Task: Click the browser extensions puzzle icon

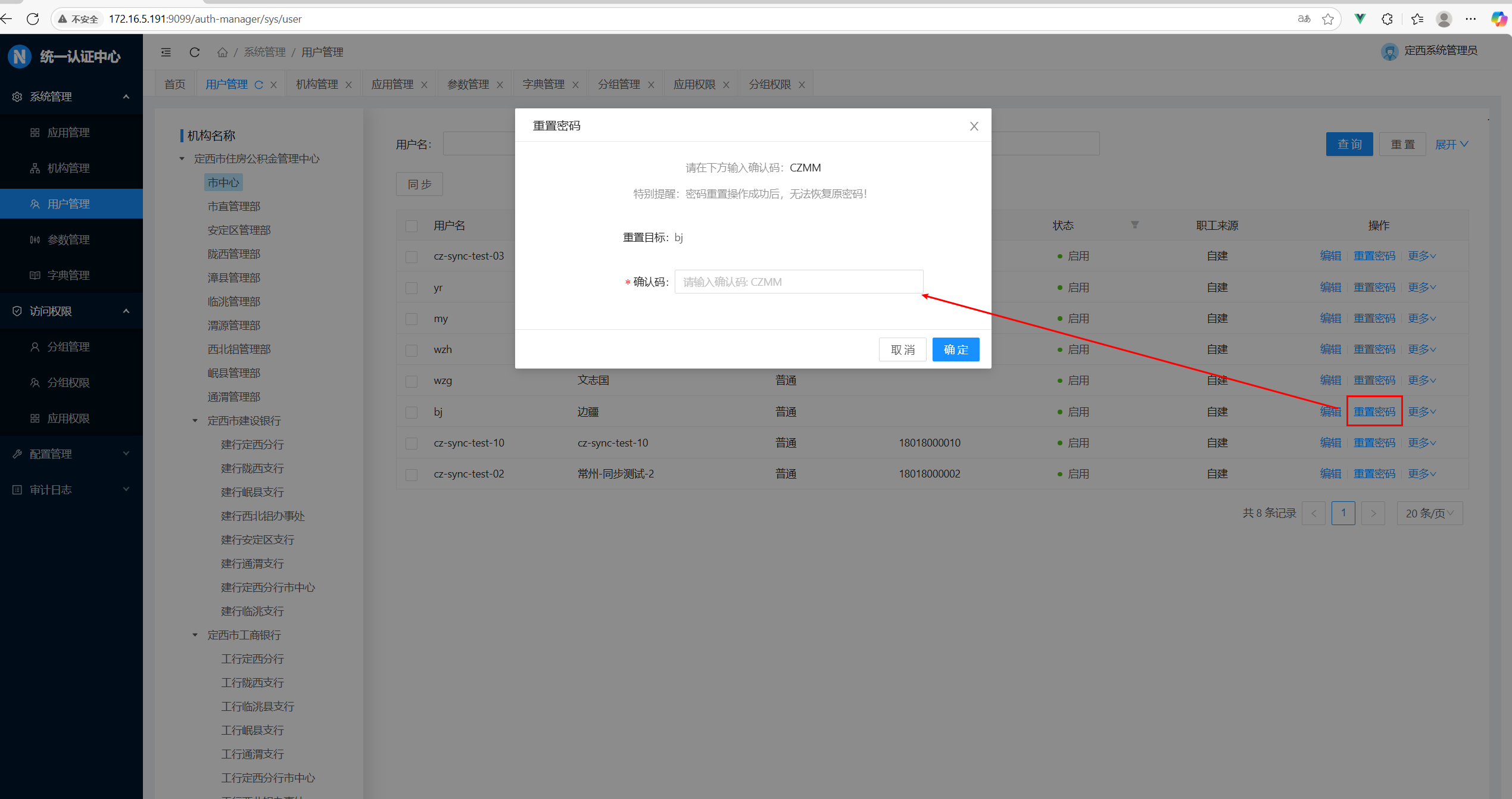Action: [1387, 19]
